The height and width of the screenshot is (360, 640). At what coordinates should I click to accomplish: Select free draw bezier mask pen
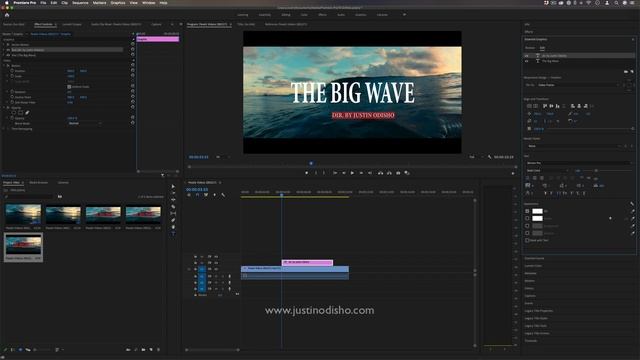27,113
